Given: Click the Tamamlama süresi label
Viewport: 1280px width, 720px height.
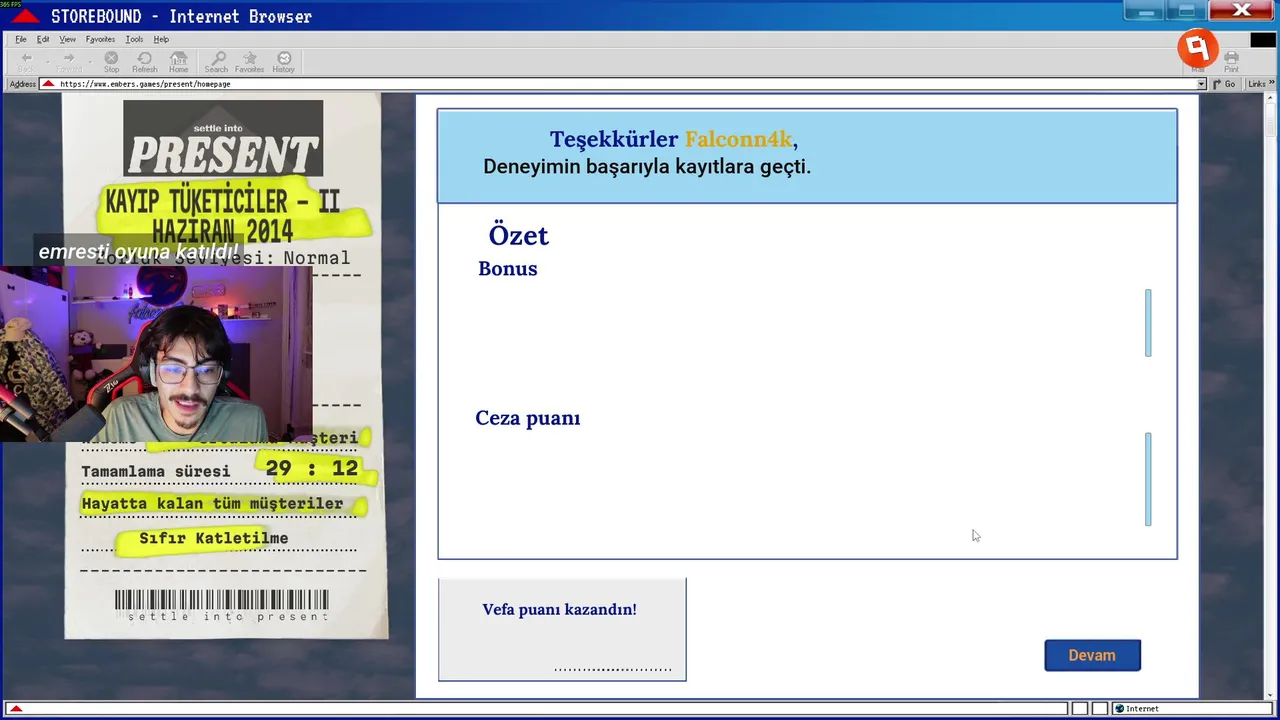Looking at the screenshot, I should coord(156,471).
